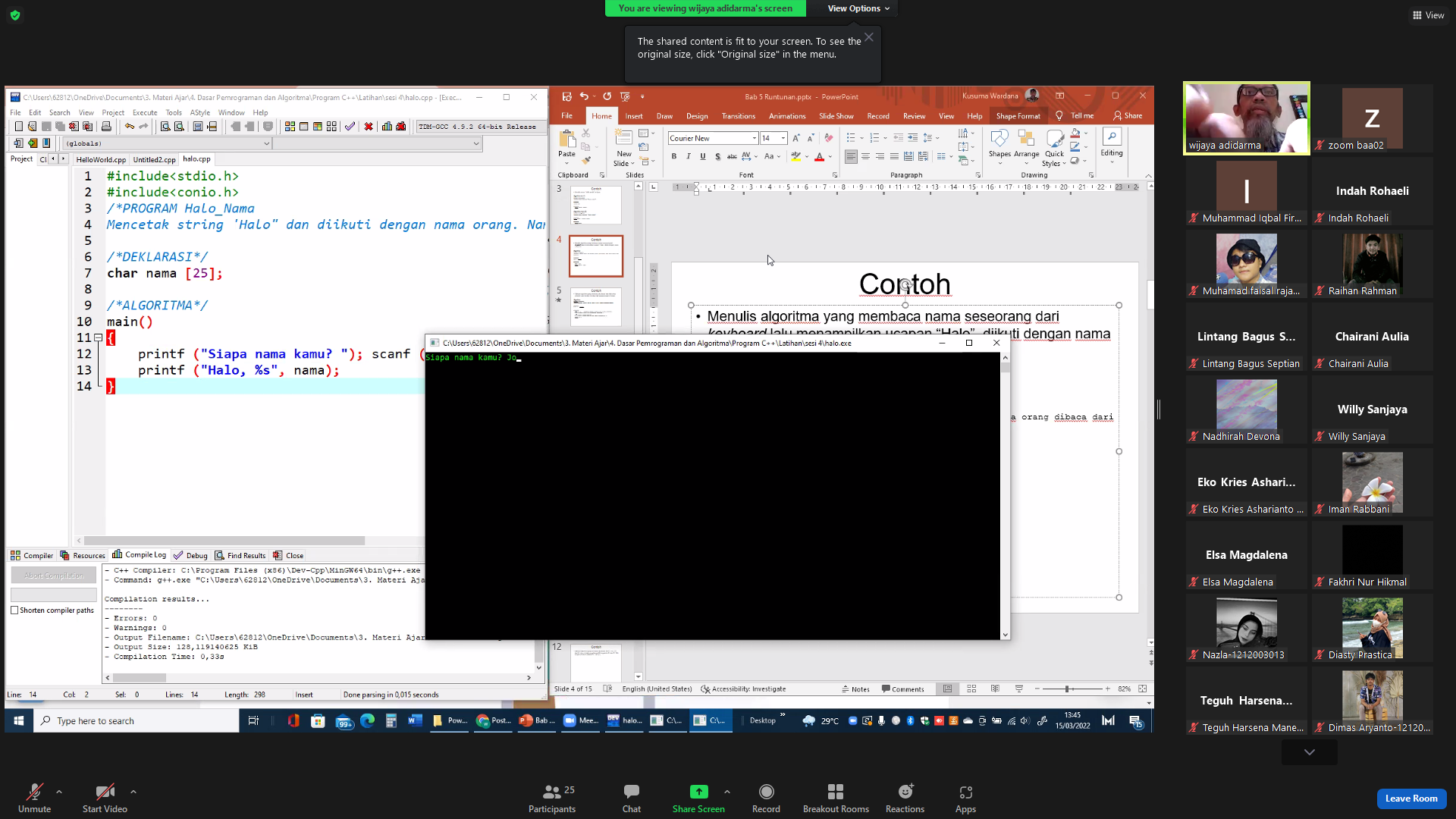Screen dimensions: 1456x819
Task: Click the syntax check checkmark in Dev-C++
Action: tap(350, 127)
